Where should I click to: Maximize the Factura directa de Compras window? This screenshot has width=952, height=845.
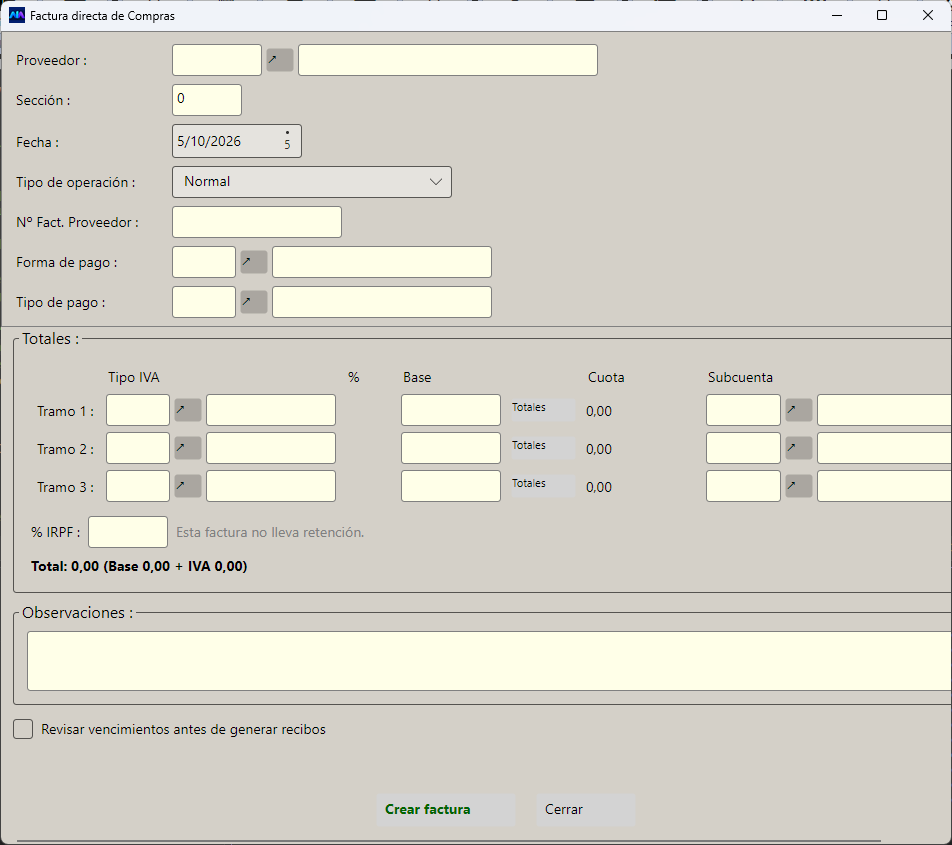click(x=882, y=15)
